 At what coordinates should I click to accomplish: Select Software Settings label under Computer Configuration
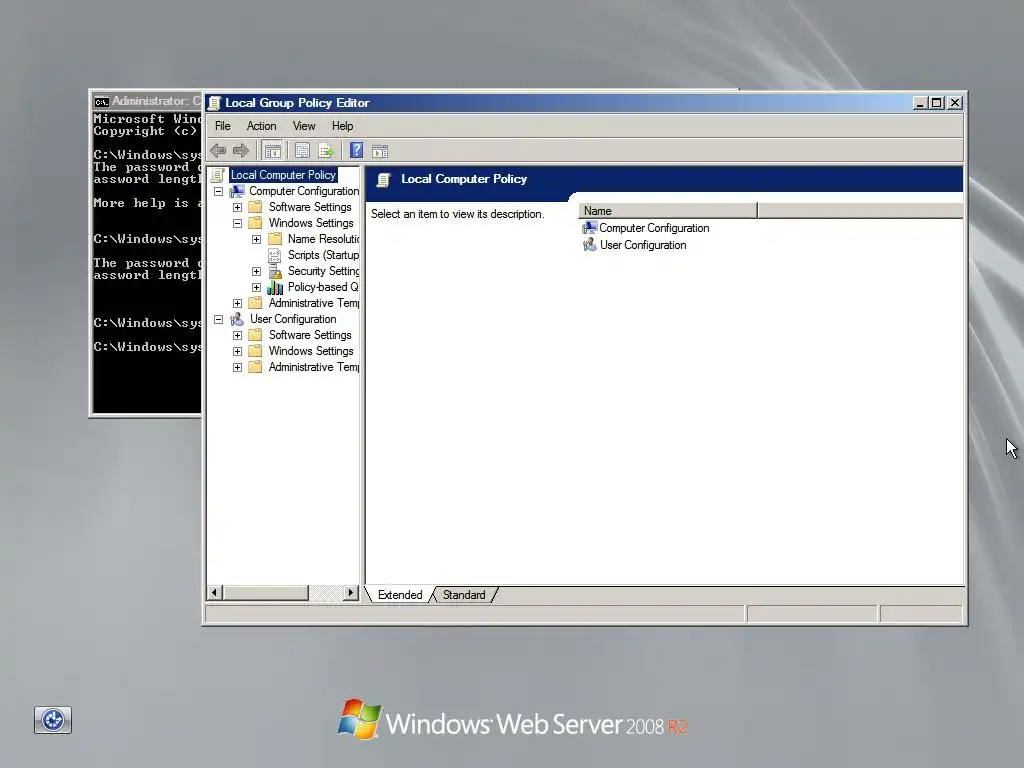click(310, 207)
